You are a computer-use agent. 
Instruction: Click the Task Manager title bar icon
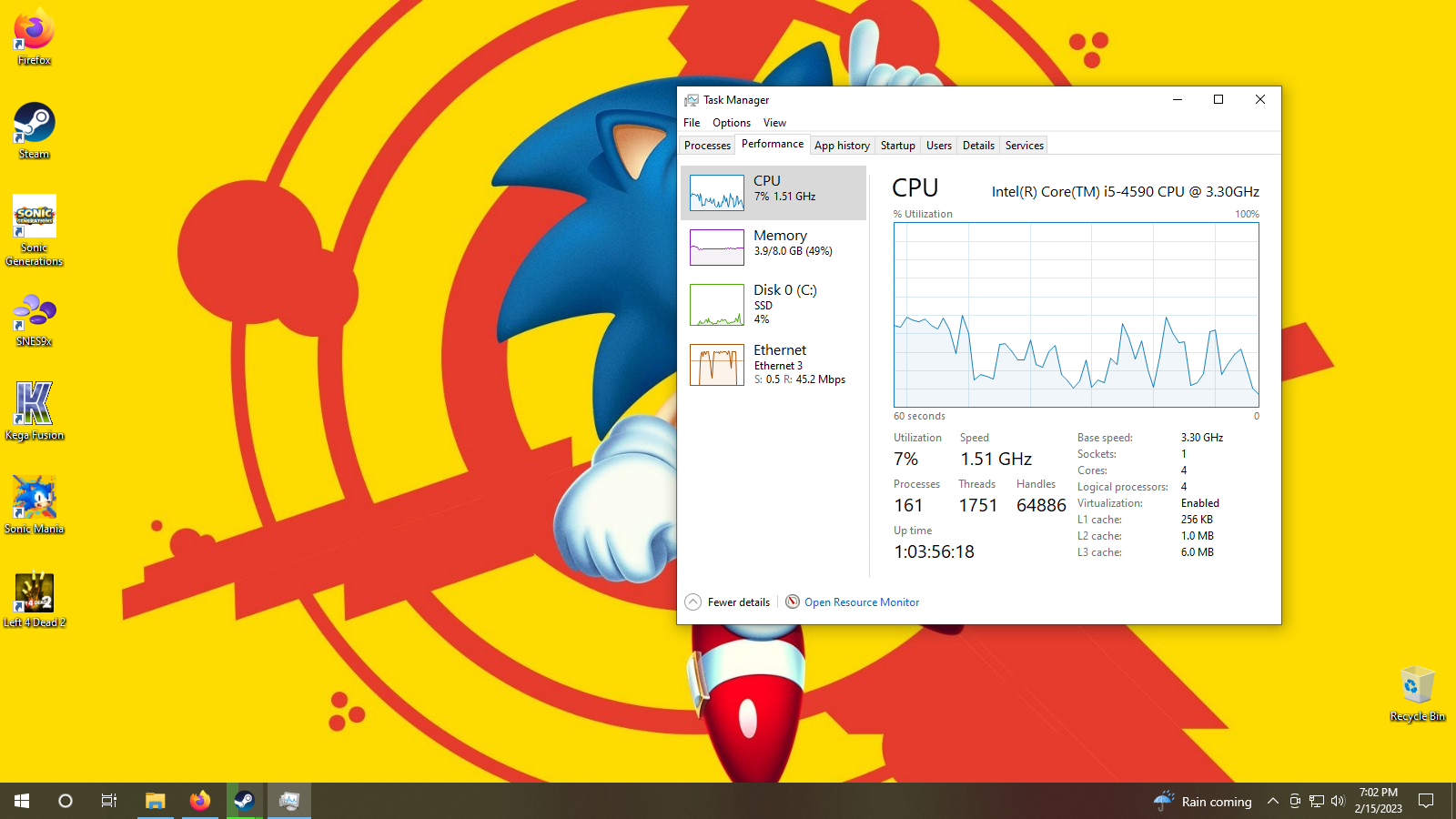point(692,100)
